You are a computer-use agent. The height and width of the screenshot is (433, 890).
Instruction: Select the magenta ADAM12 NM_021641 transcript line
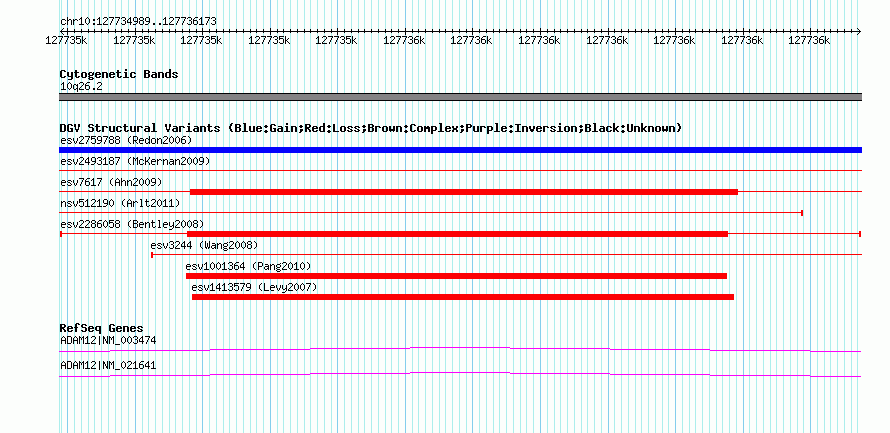click(x=460, y=375)
